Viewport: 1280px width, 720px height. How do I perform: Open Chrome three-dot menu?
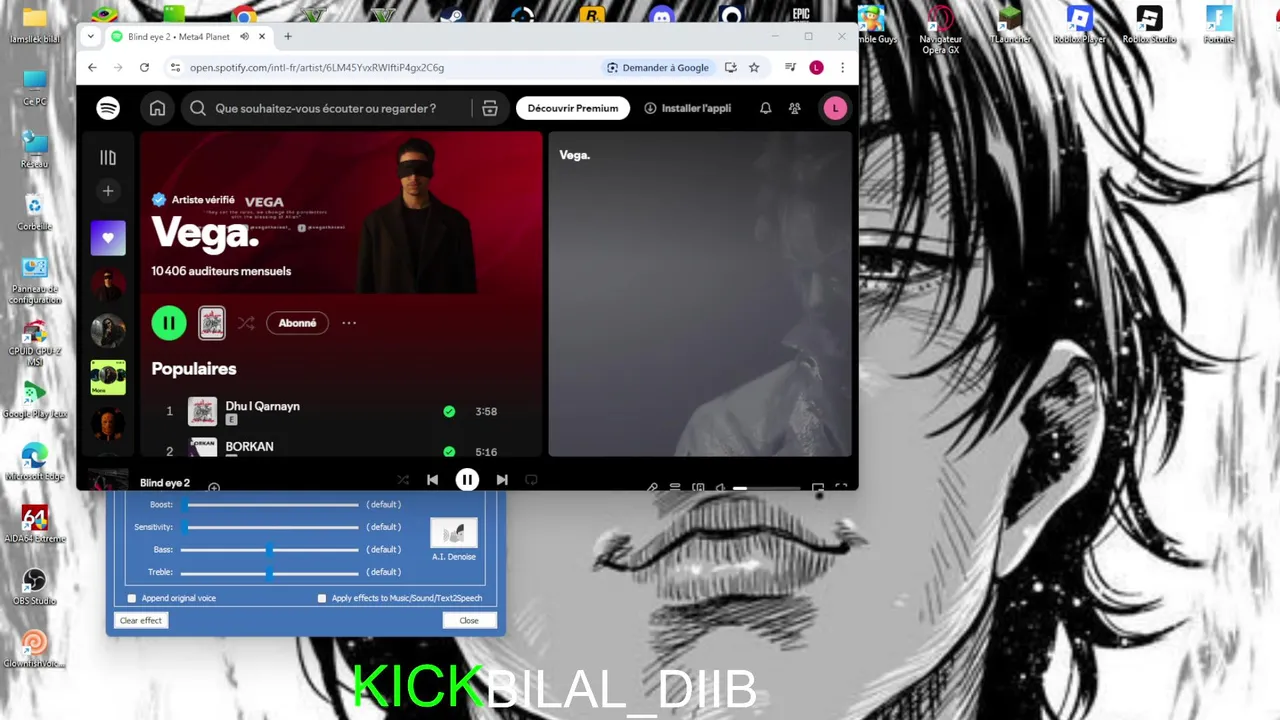842,67
